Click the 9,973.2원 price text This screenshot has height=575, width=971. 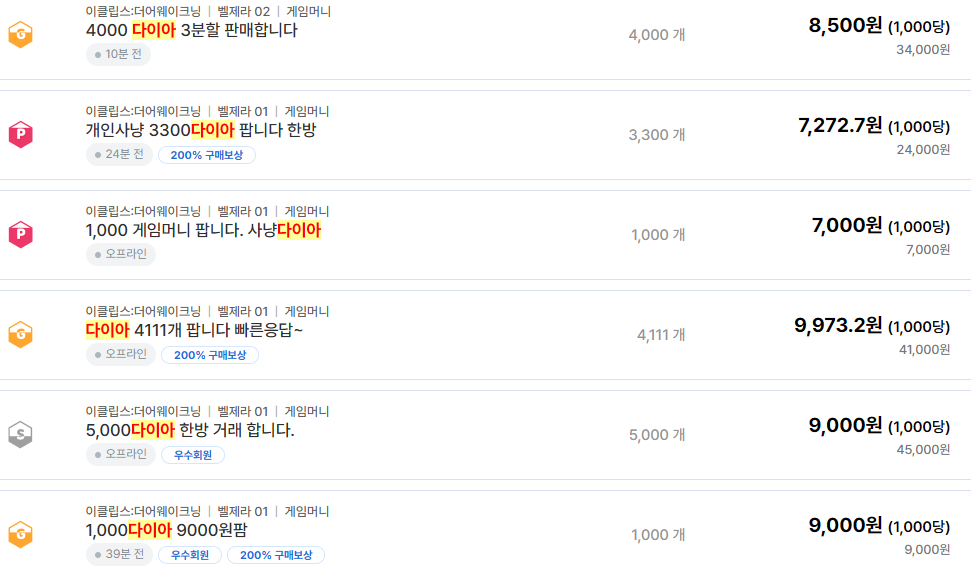(838, 325)
